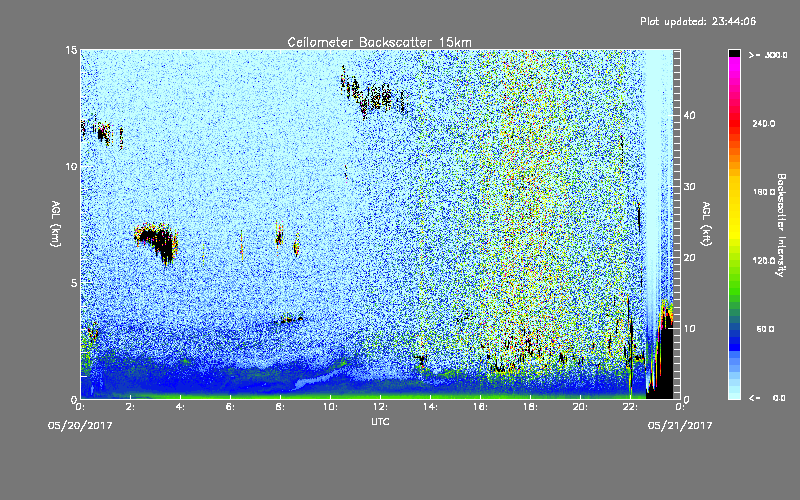Click the '18:' hour tick label
Image resolution: width=800 pixels, height=500 pixels.
530,407
